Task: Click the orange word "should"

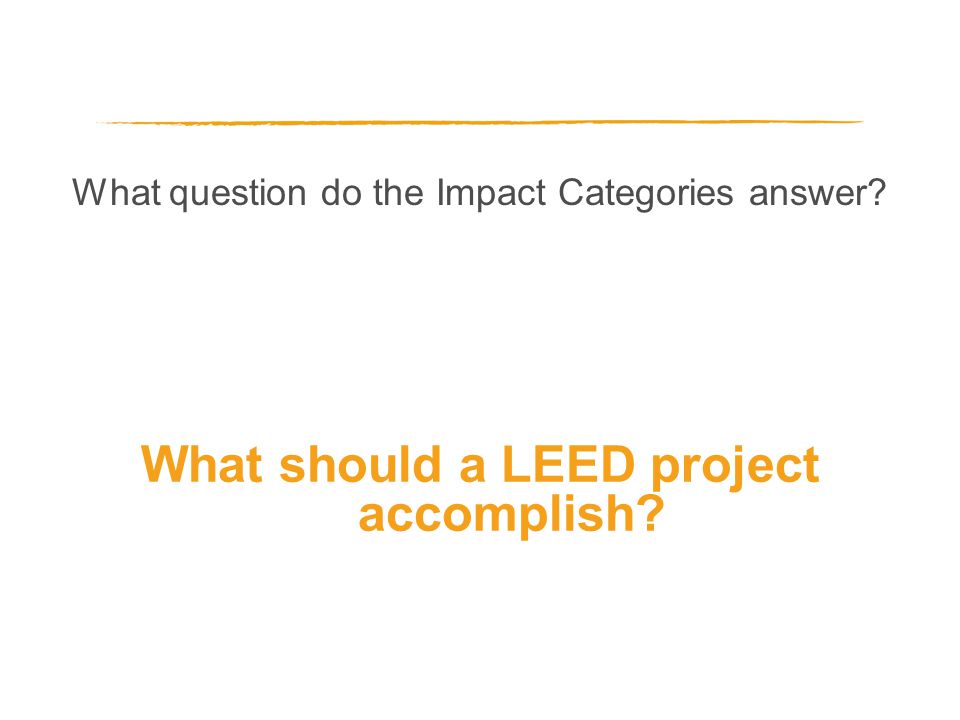Action: point(361,465)
